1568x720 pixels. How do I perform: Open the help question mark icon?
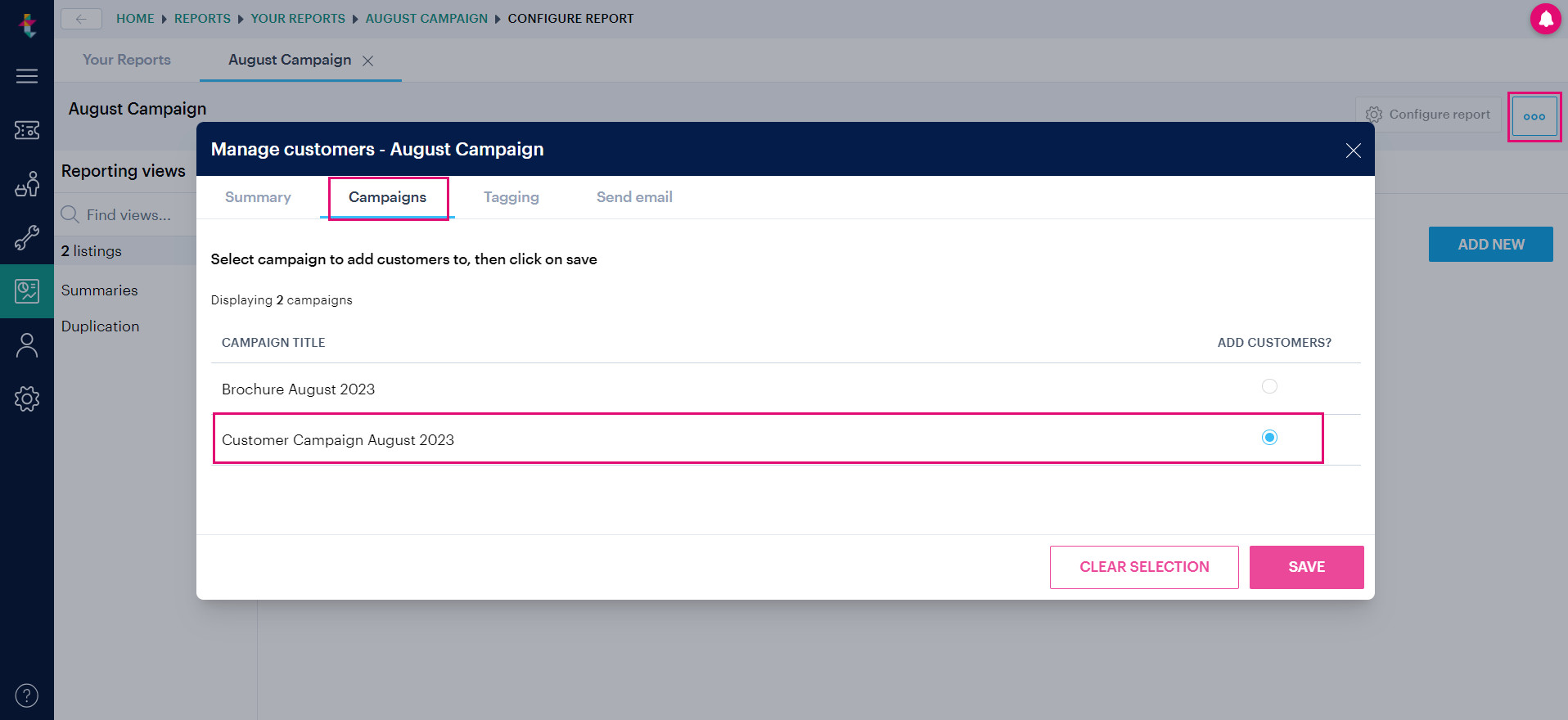[x=27, y=695]
